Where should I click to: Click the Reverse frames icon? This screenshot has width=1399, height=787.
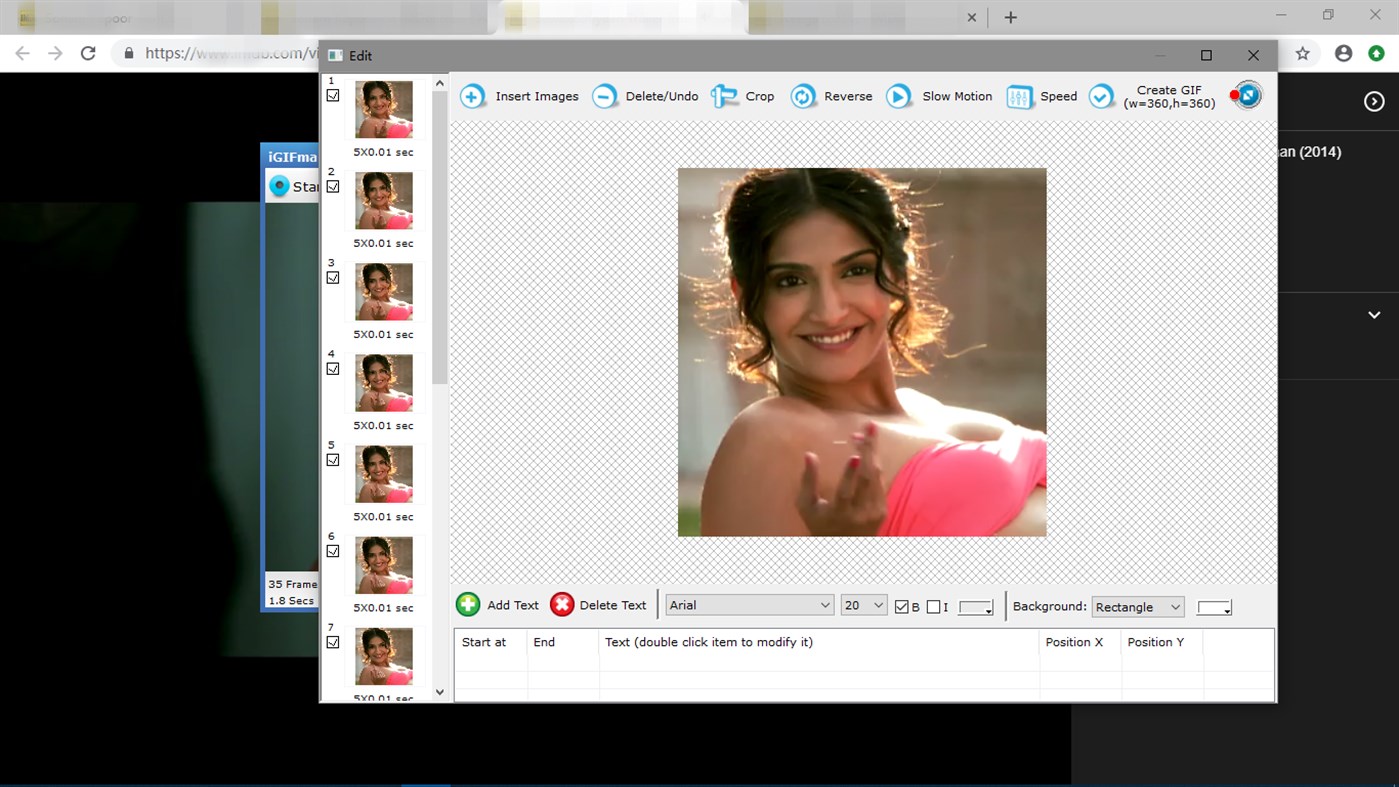point(803,96)
